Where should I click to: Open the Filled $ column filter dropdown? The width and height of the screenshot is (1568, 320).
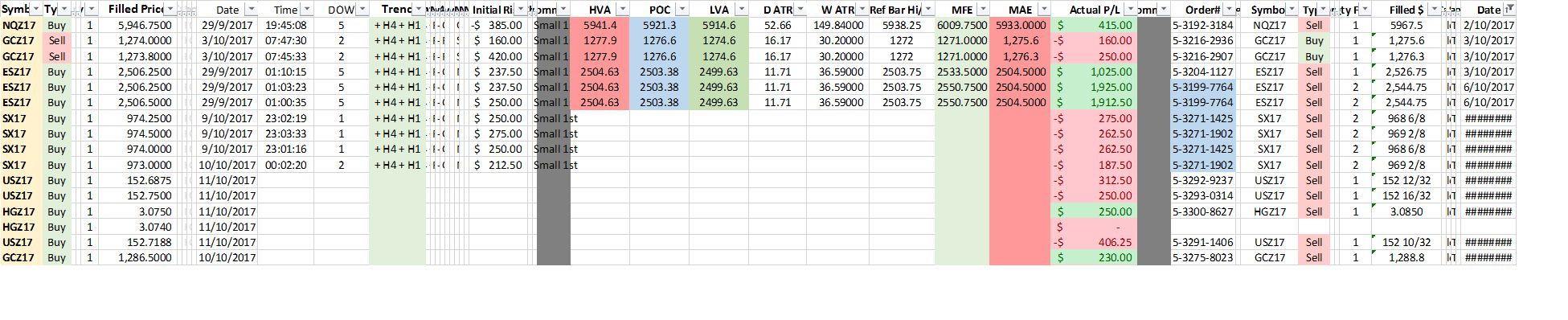click(x=1434, y=9)
